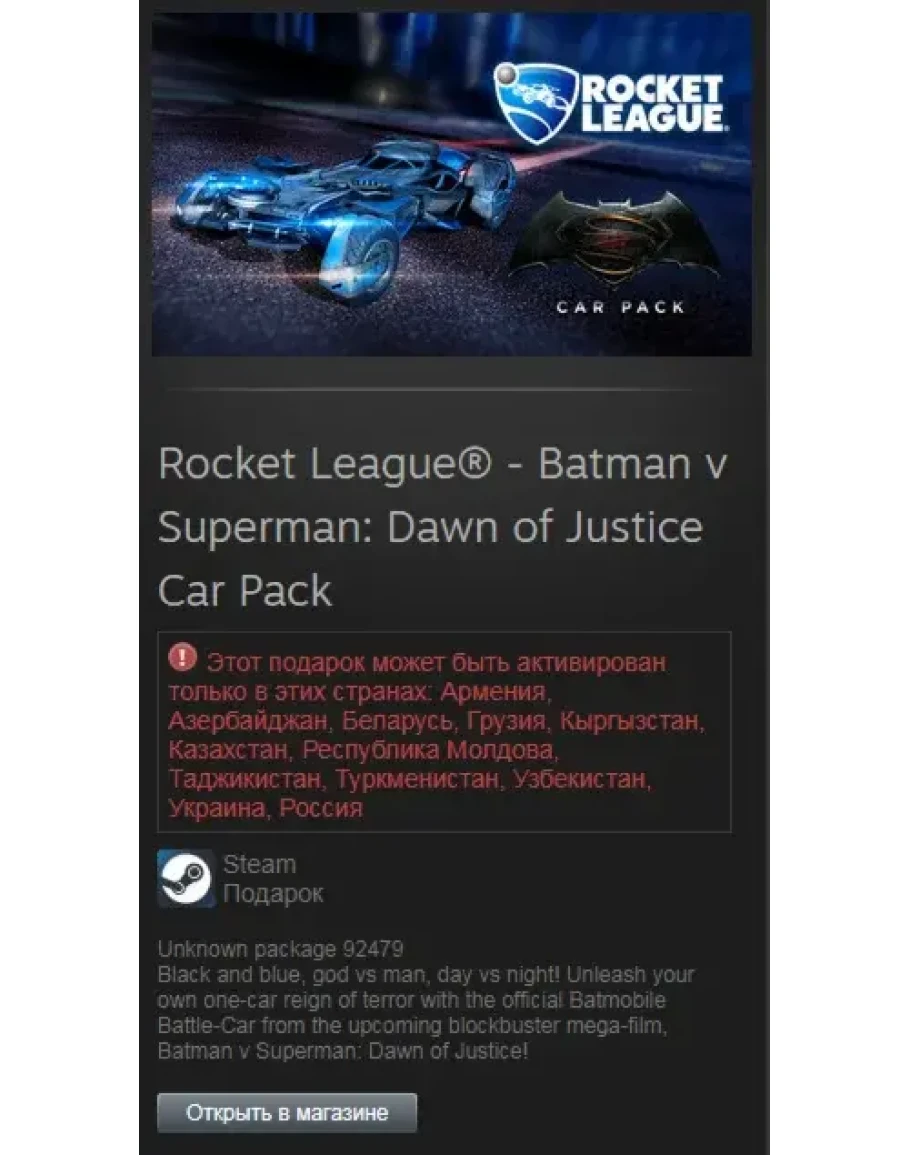910x1155 pixels.
Task: Click the Rocket League shield logo
Action: pos(533,103)
